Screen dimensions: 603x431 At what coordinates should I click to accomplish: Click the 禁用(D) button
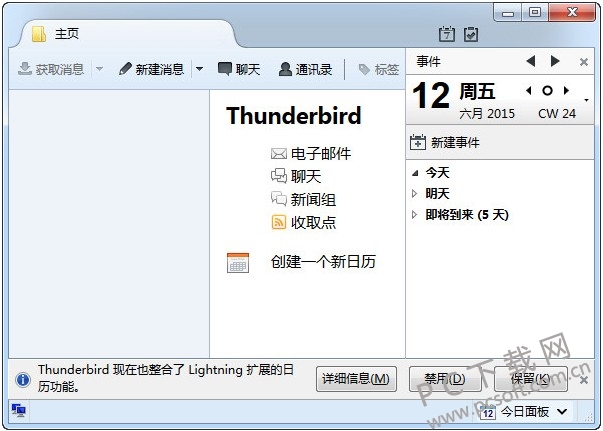445,379
